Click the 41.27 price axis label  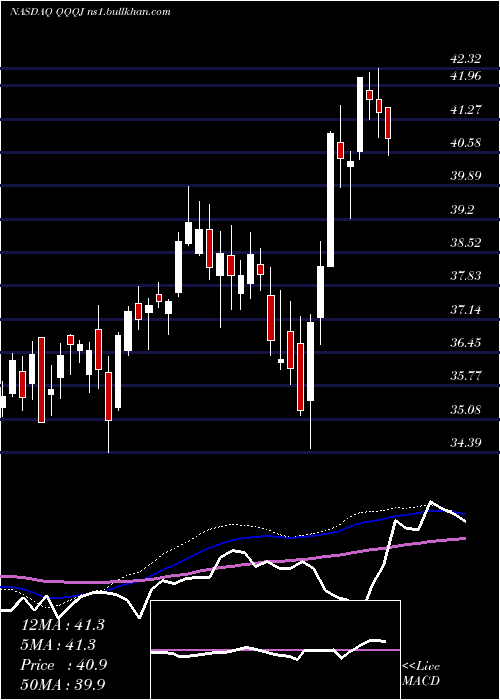coord(466,109)
